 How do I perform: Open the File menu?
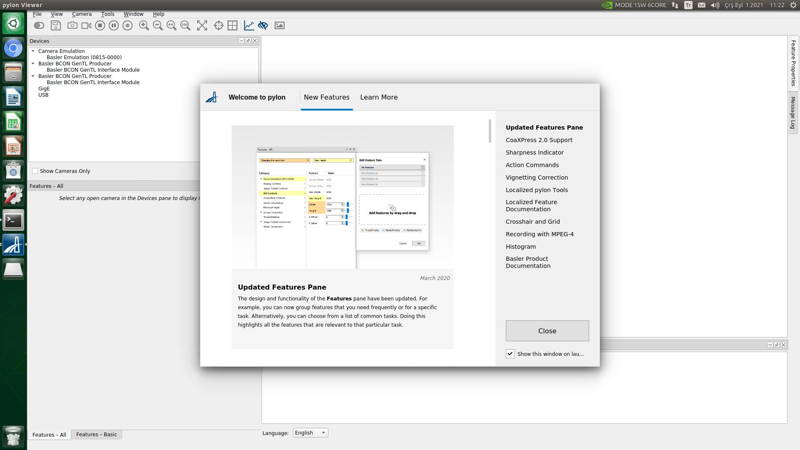tap(37, 14)
